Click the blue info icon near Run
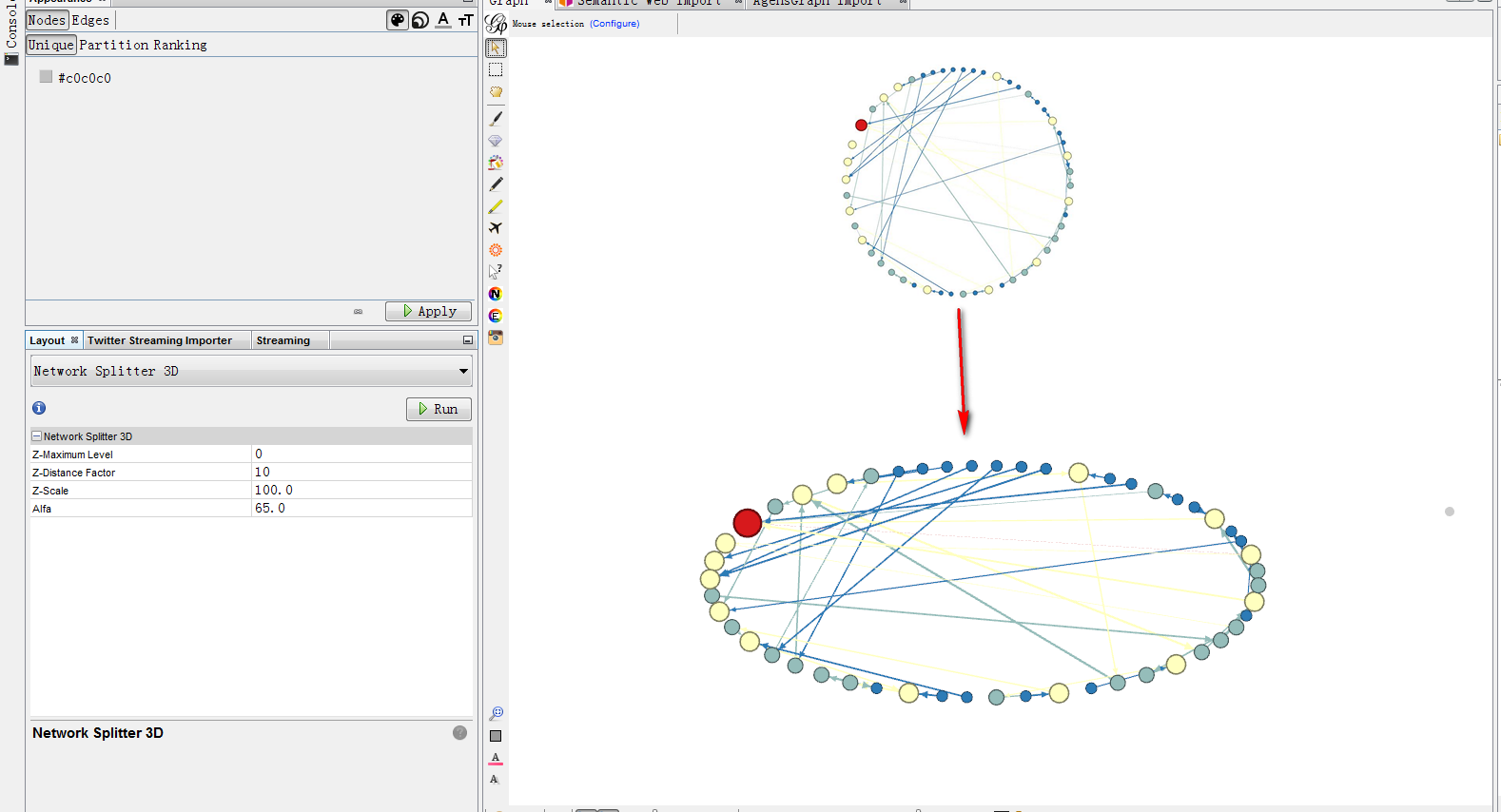The image size is (1501, 812). click(39, 408)
